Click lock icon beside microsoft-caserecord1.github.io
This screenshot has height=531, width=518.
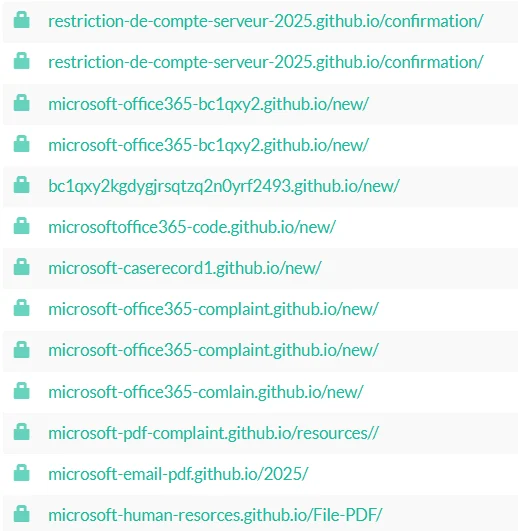tap(21, 267)
